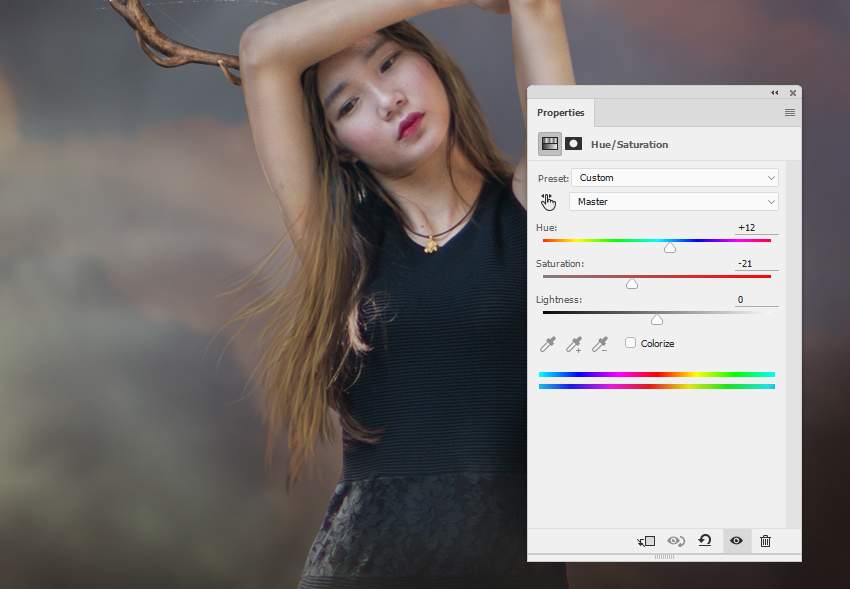
Task: Delete this adjustment layer via trash
Action: click(x=766, y=541)
